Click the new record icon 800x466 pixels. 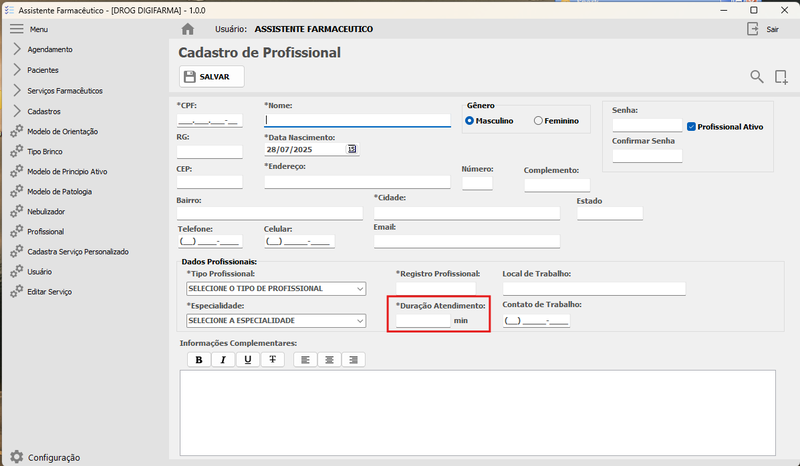(781, 77)
